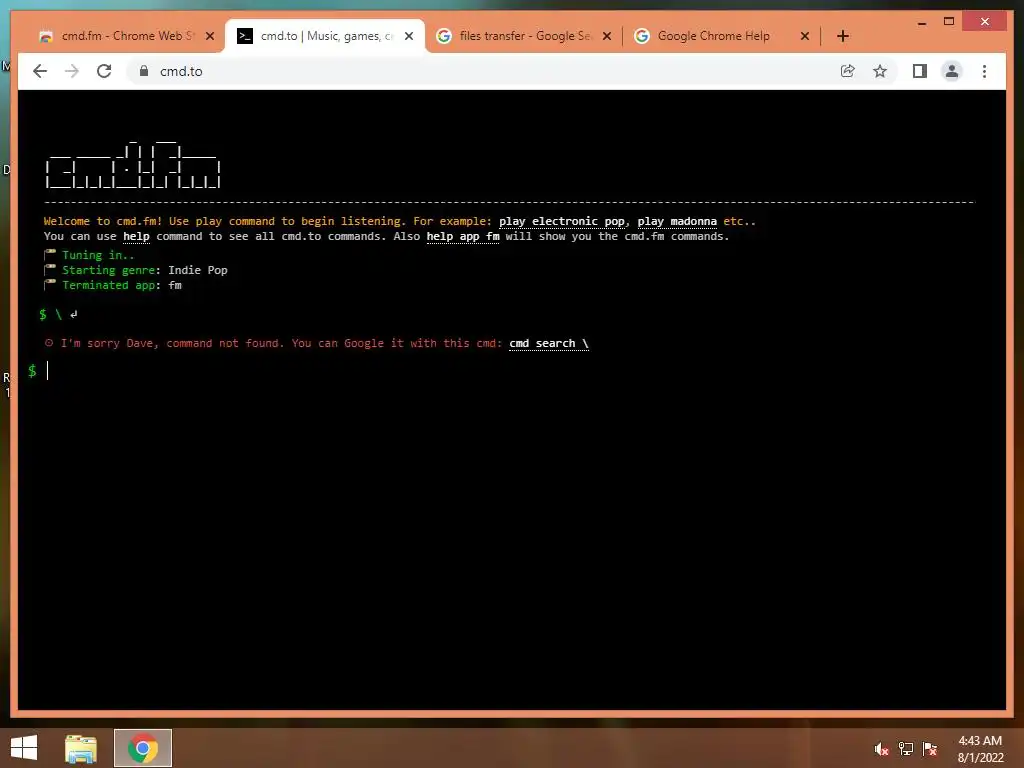Viewport: 1024px width, 768px height.
Task: Run the 'play electronic pop' example command
Action: click(562, 221)
